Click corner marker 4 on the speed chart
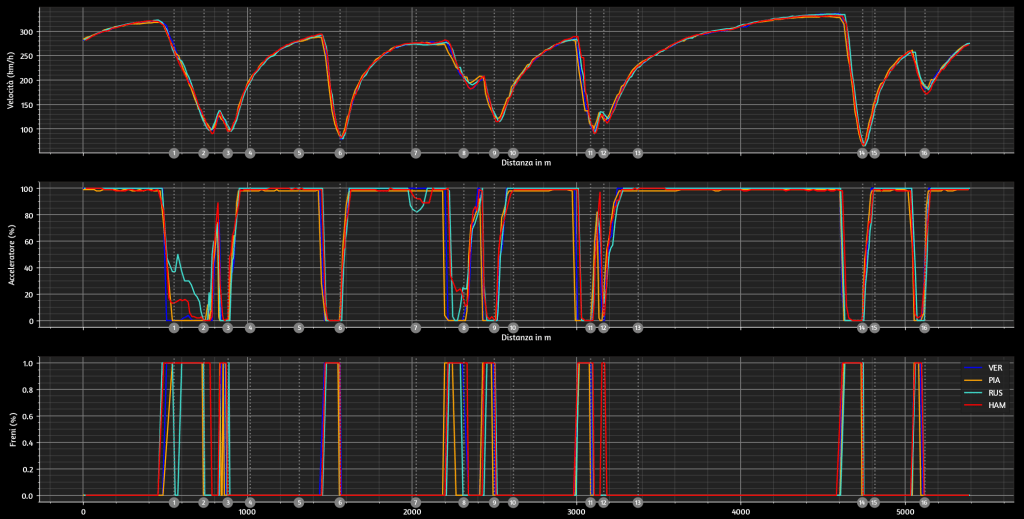Image resolution: width=1024 pixels, height=519 pixels. (249, 153)
